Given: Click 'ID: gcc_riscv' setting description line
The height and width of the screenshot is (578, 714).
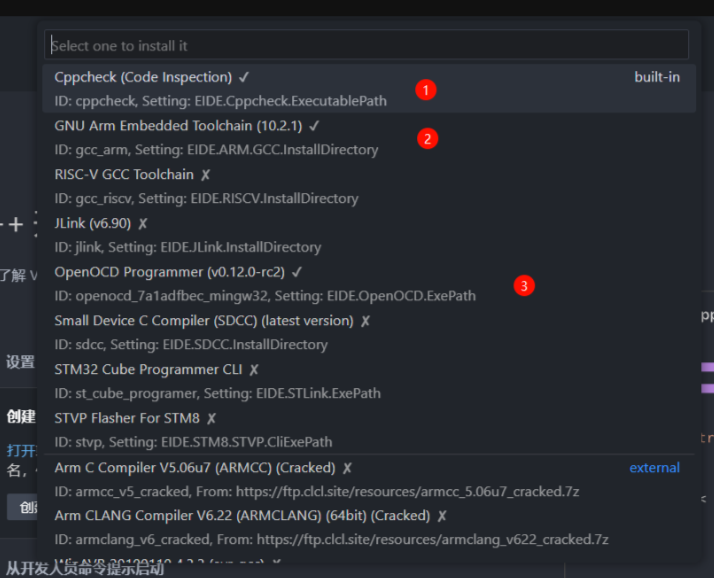Looking at the screenshot, I should [x=206, y=198].
